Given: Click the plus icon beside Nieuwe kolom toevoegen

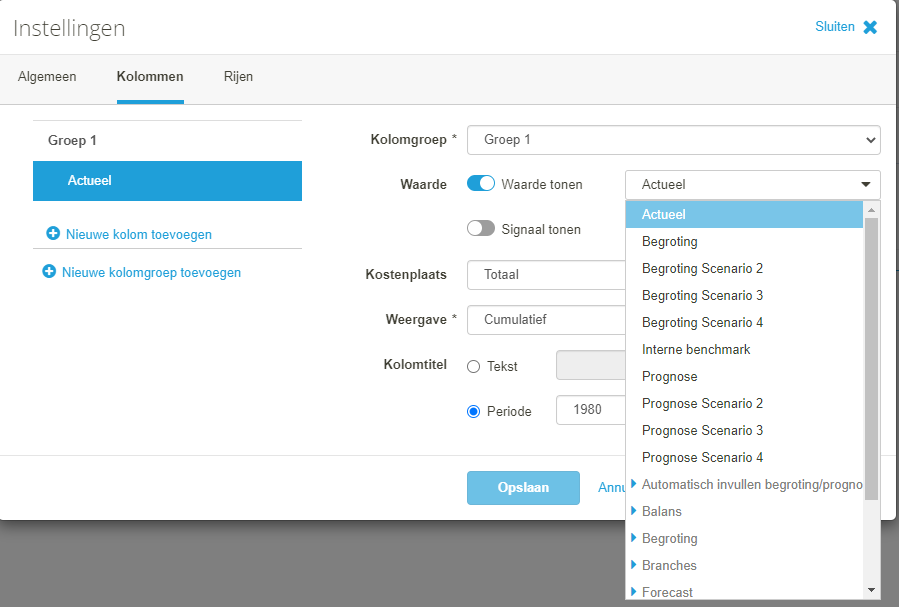Looking at the screenshot, I should pos(53,233).
